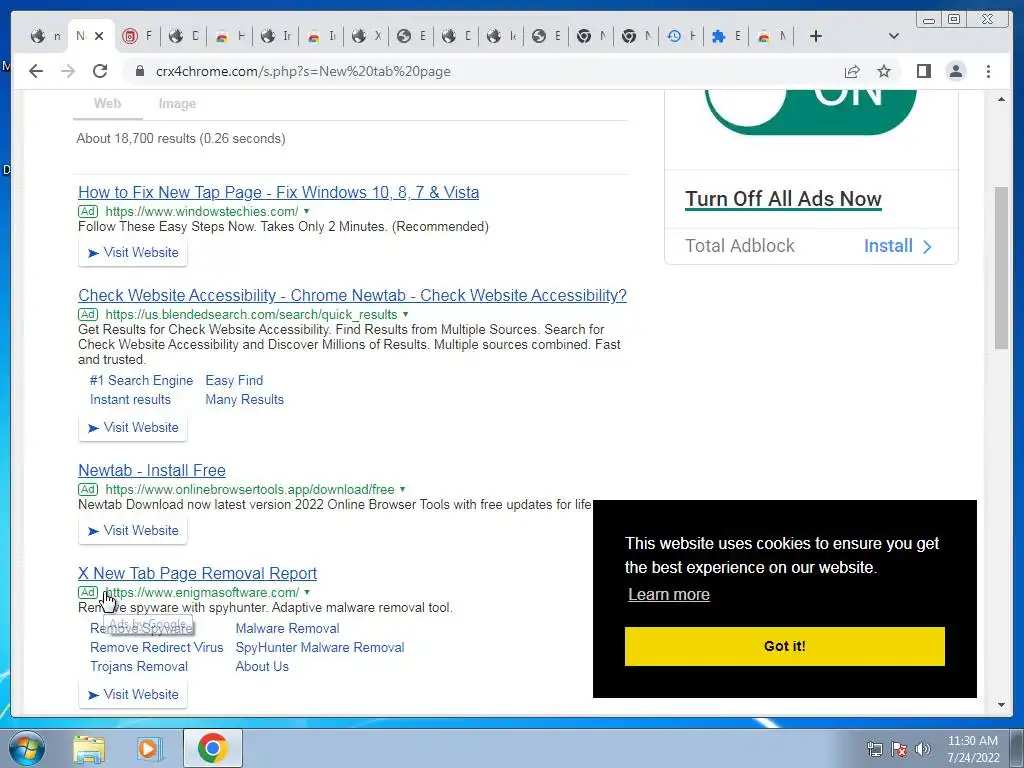This screenshot has height=768, width=1024.
Task: Open the 'Remove Redirect Virus' sitelink
Action: (x=156, y=647)
